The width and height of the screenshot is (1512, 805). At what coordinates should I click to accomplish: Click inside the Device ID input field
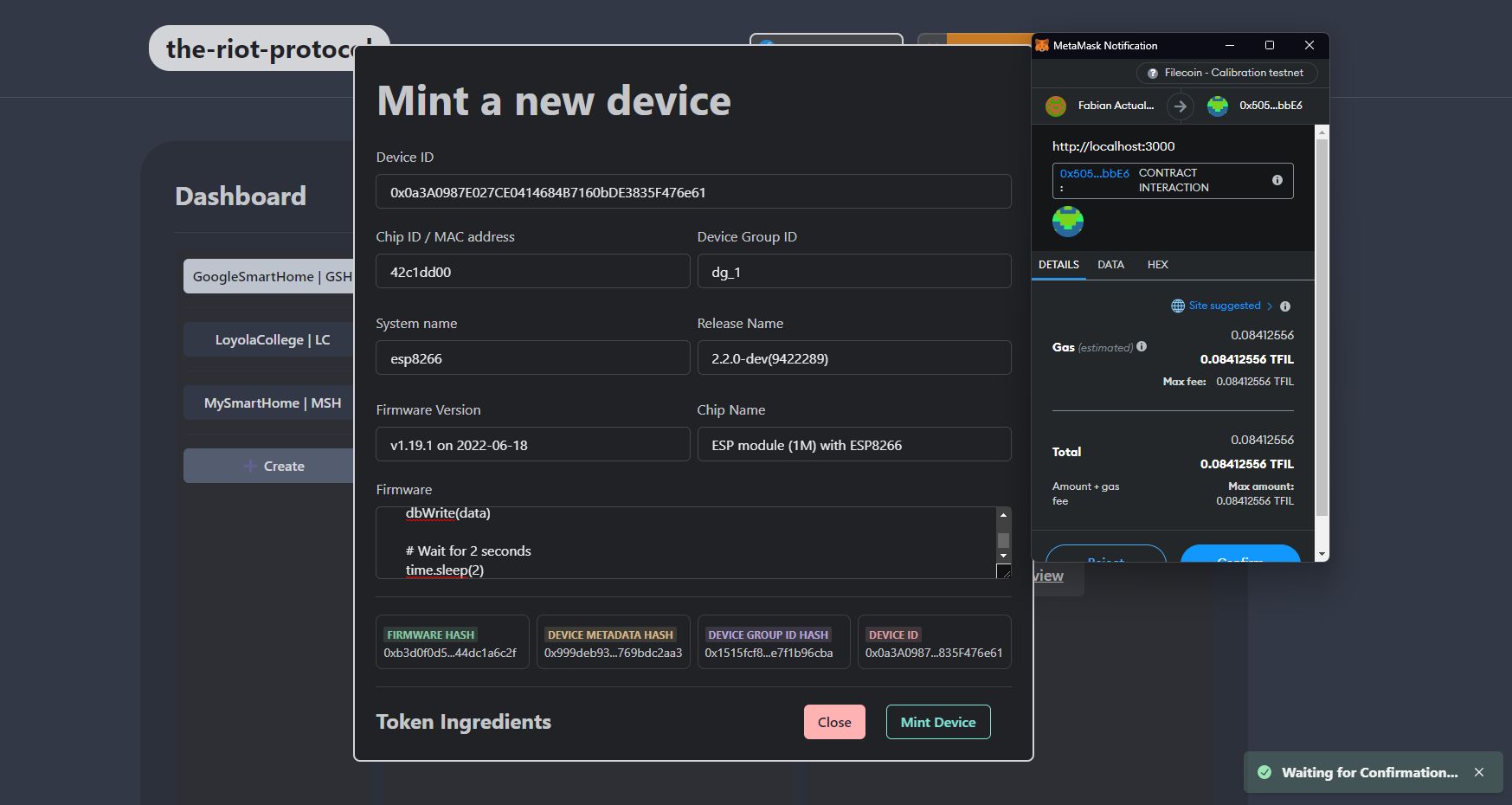pos(692,191)
